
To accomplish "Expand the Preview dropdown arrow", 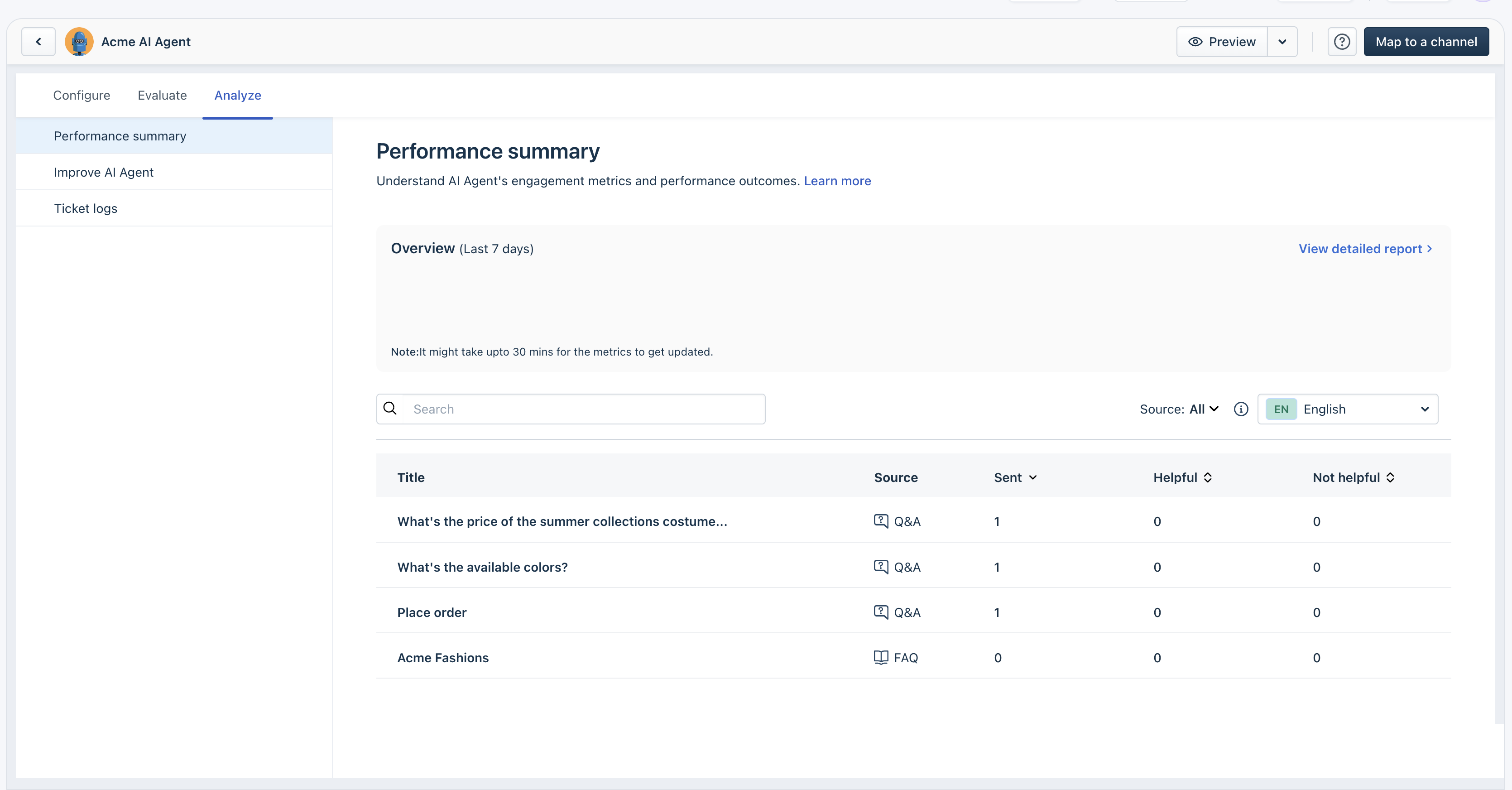I will pyautogui.click(x=1282, y=42).
